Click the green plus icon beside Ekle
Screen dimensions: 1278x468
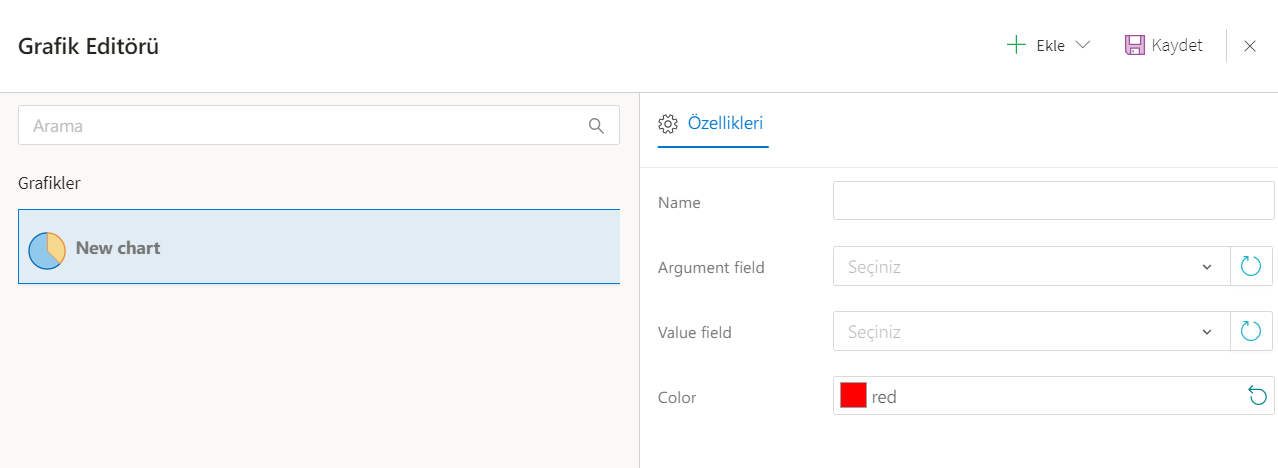(x=1016, y=45)
